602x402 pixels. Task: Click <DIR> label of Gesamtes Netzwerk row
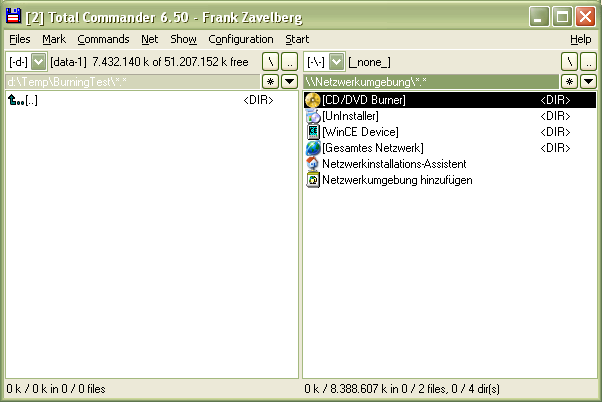(x=555, y=148)
